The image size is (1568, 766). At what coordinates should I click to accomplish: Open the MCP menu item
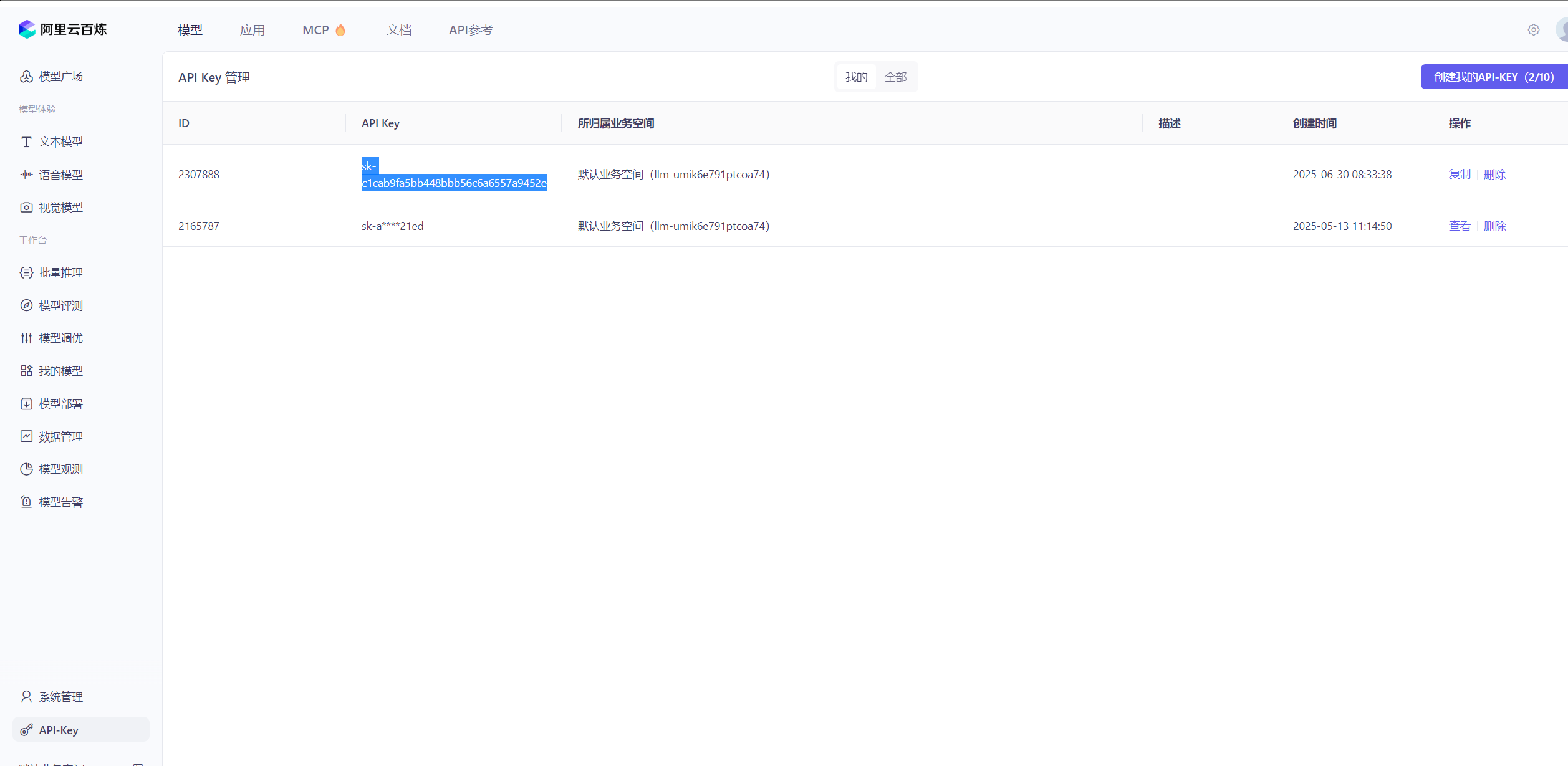point(324,29)
